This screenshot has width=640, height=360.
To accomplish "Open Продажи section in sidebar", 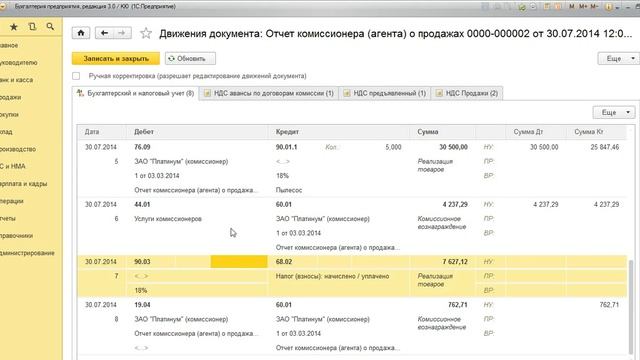I will (11, 97).
